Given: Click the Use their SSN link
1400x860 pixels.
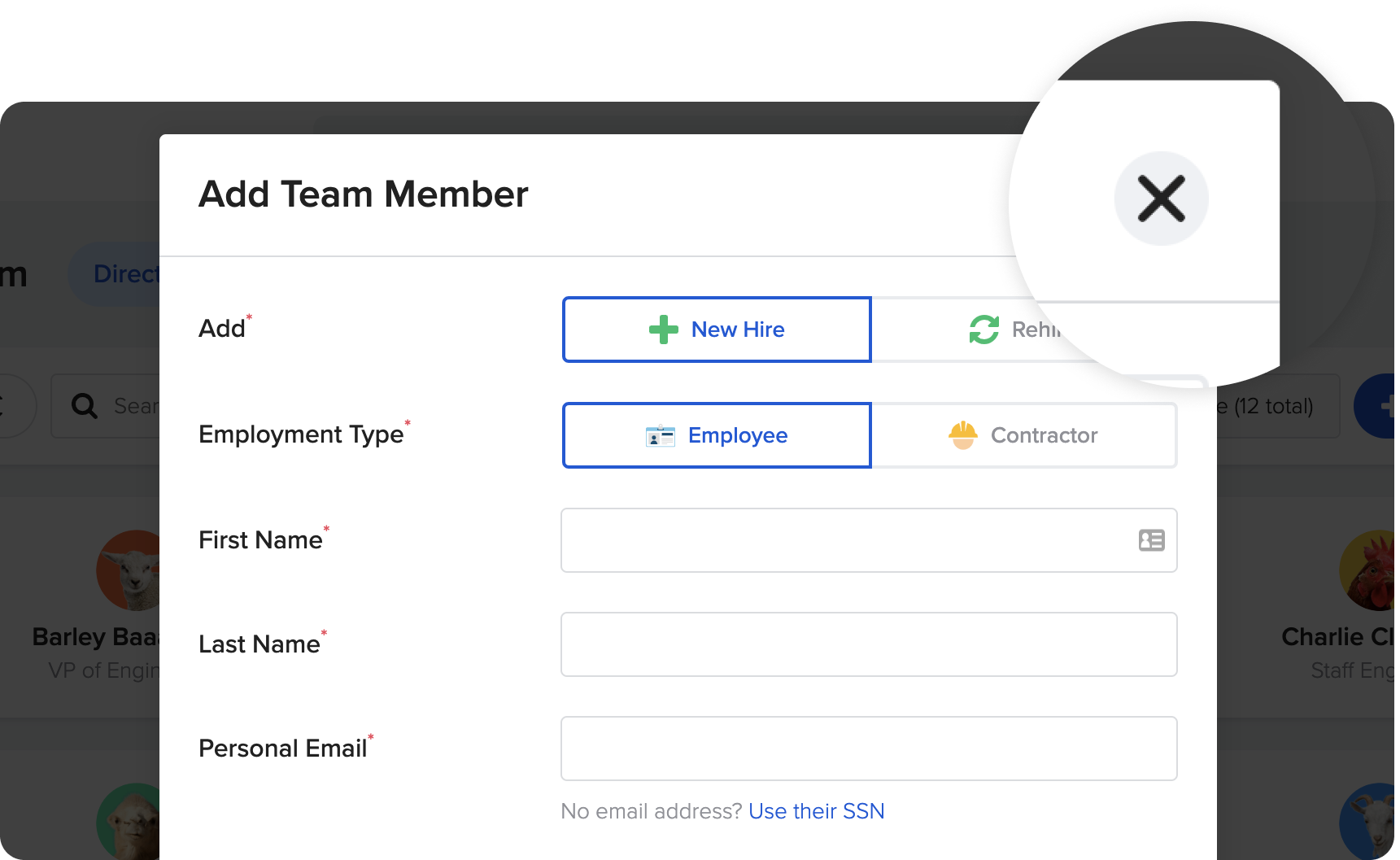Looking at the screenshot, I should (816, 811).
